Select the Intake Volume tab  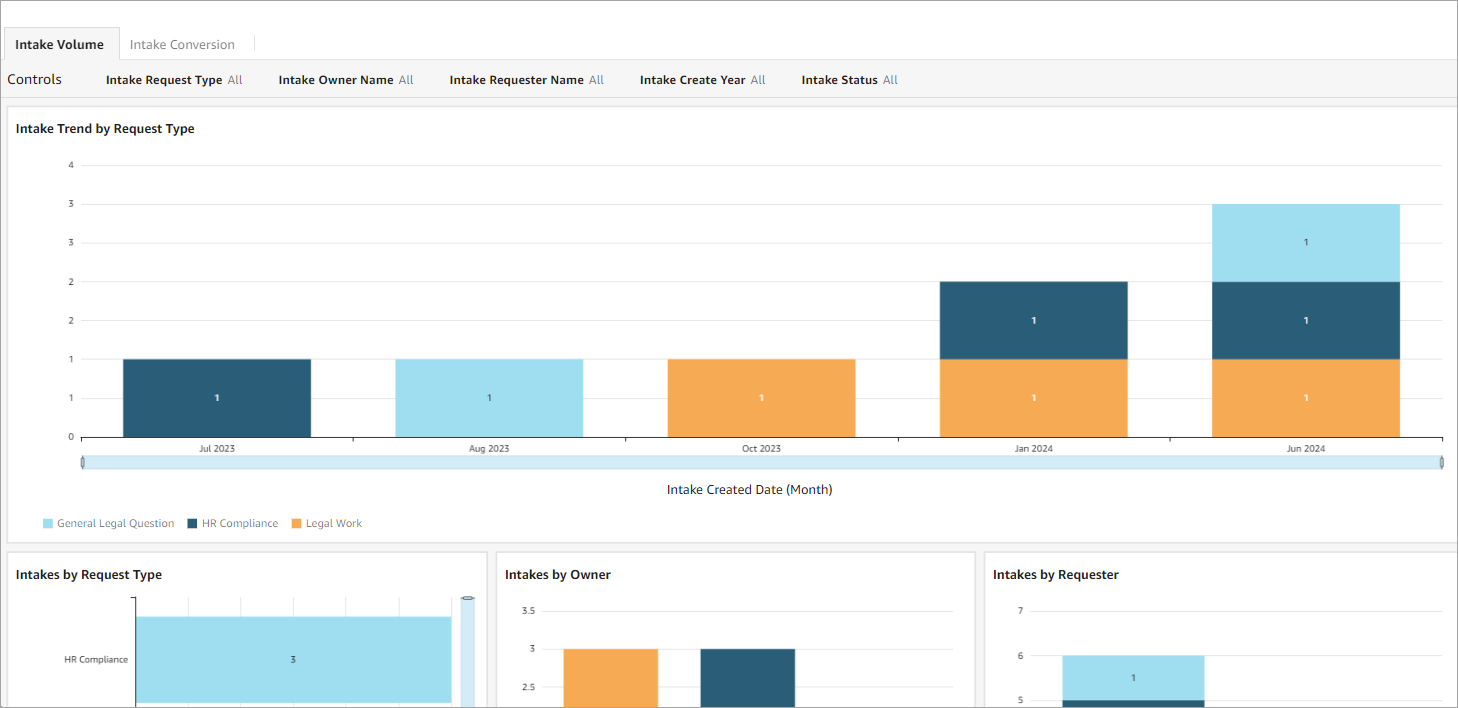(x=60, y=44)
